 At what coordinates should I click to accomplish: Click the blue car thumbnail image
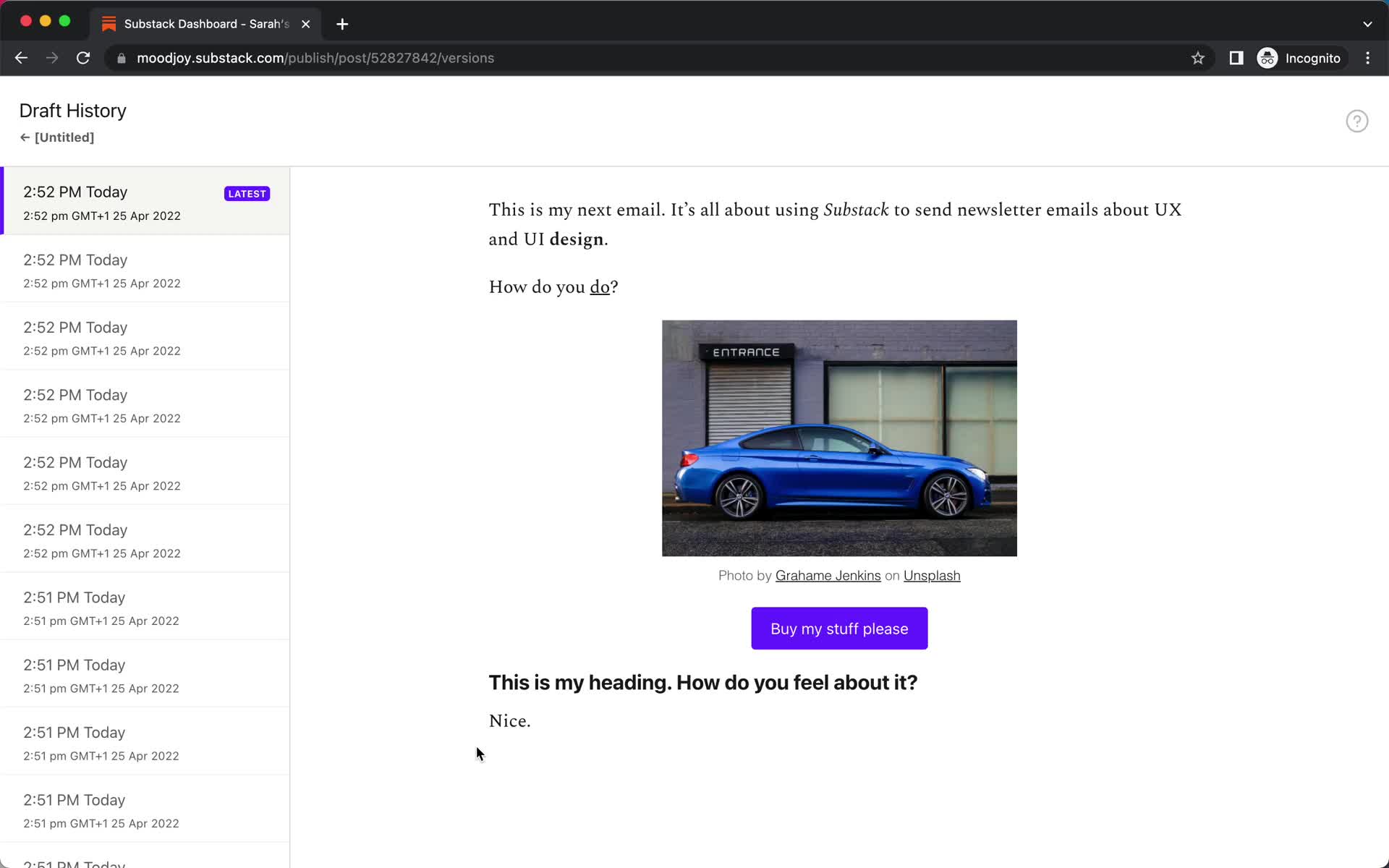pyautogui.click(x=839, y=437)
